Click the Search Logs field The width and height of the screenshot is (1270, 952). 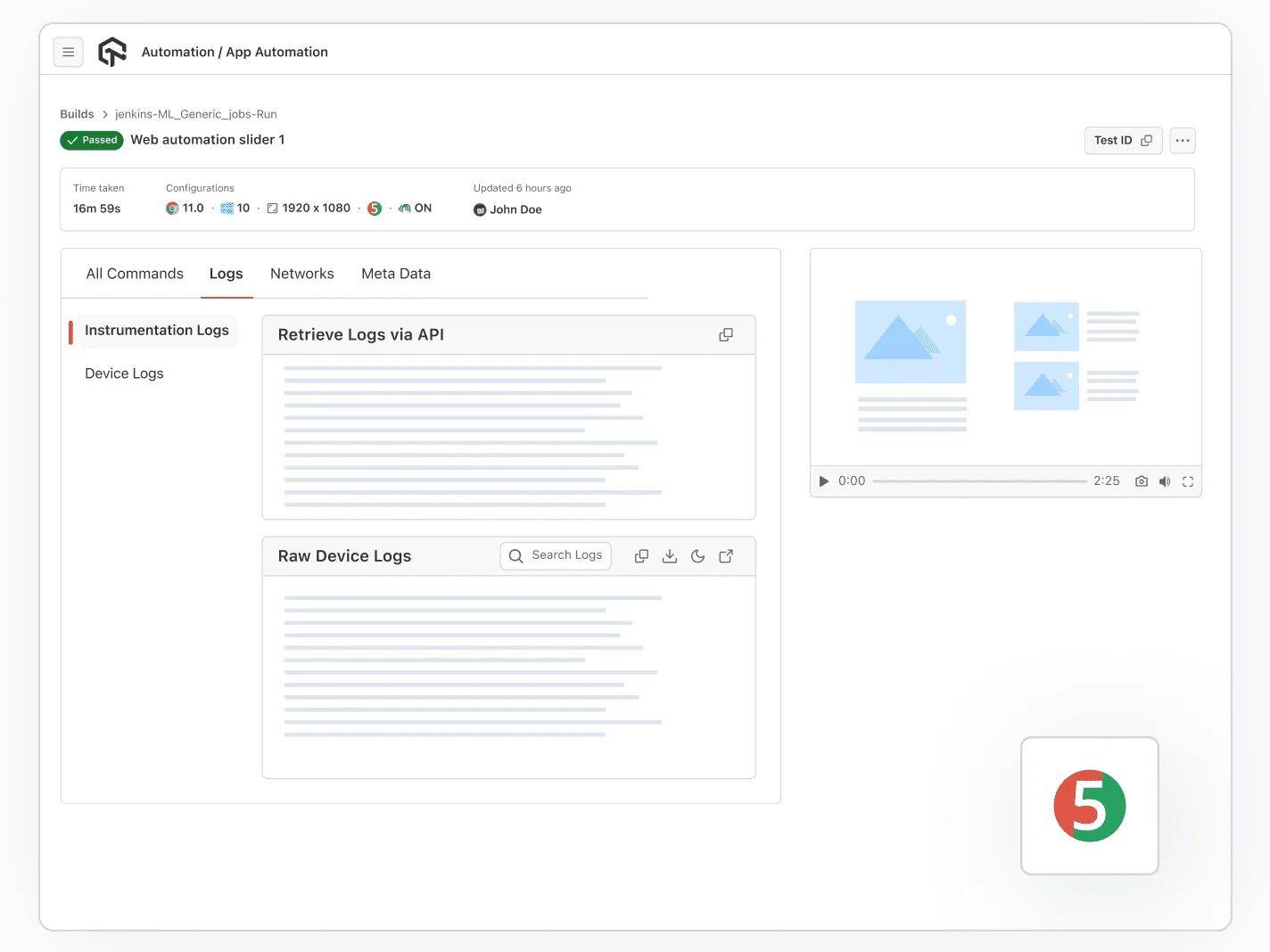(556, 555)
